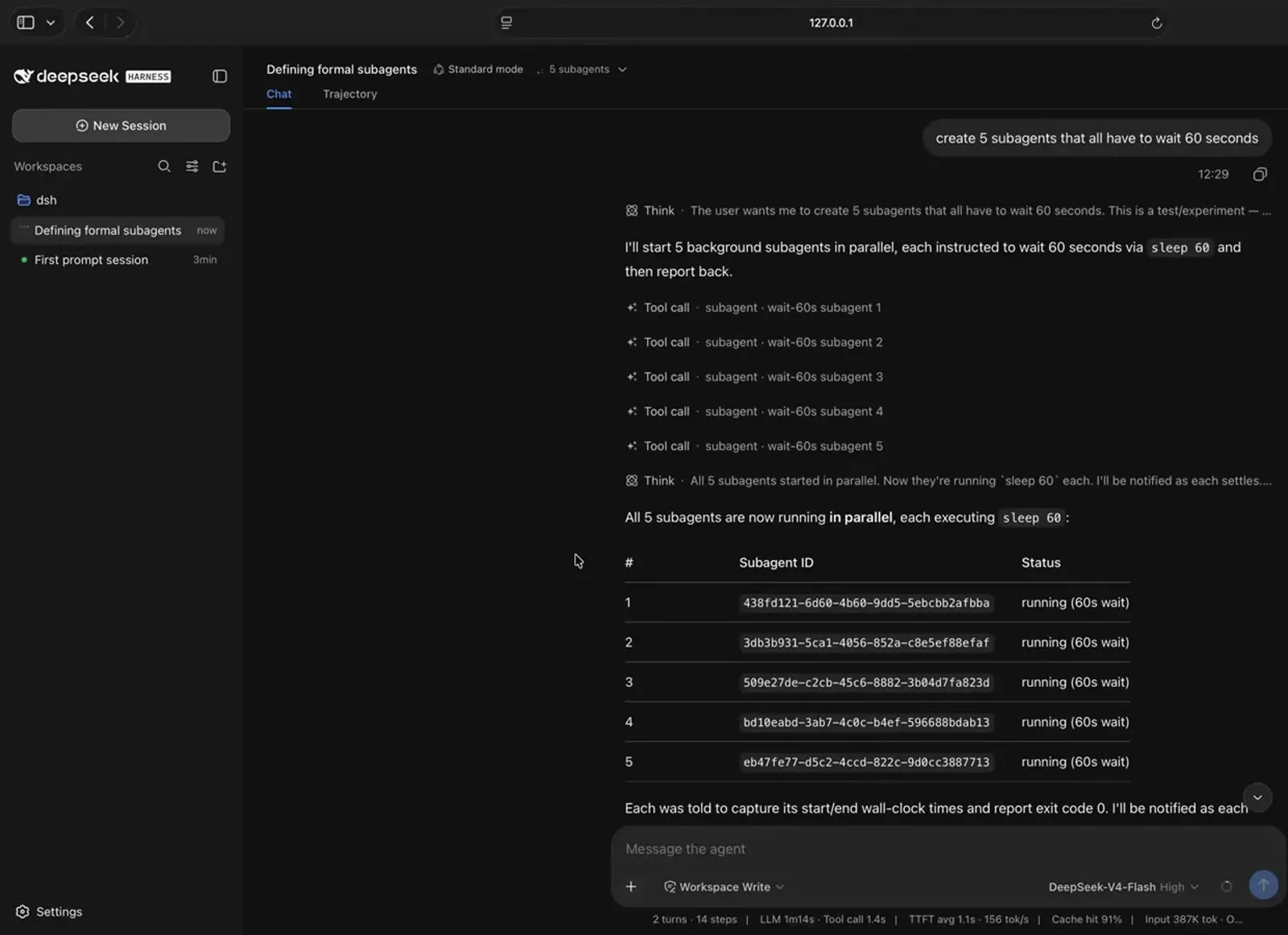Open the DeepSeek-V4-Flash High model dropdown
Image resolution: width=1288 pixels, height=935 pixels.
(x=1124, y=887)
